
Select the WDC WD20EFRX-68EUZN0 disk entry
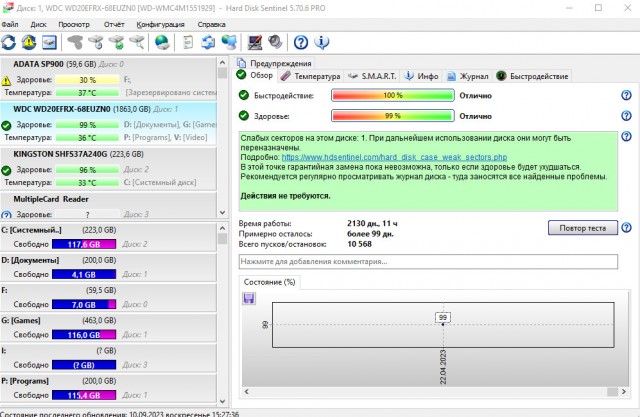pyautogui.click(x=108, y=123)
